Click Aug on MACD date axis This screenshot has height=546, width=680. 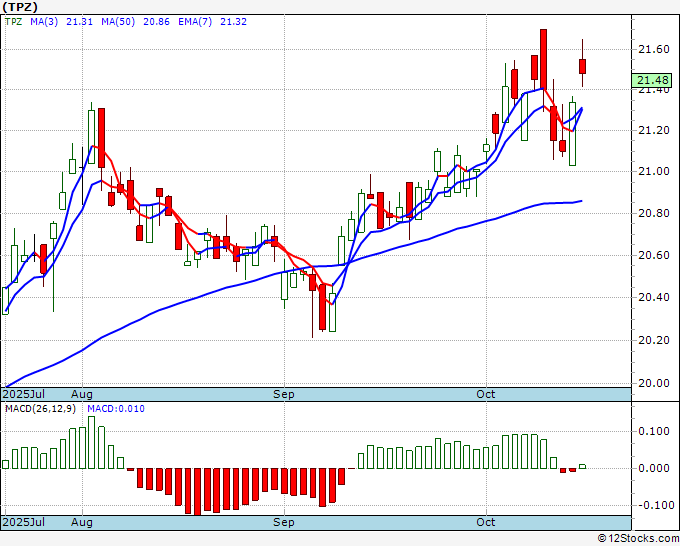click(82, 522)
